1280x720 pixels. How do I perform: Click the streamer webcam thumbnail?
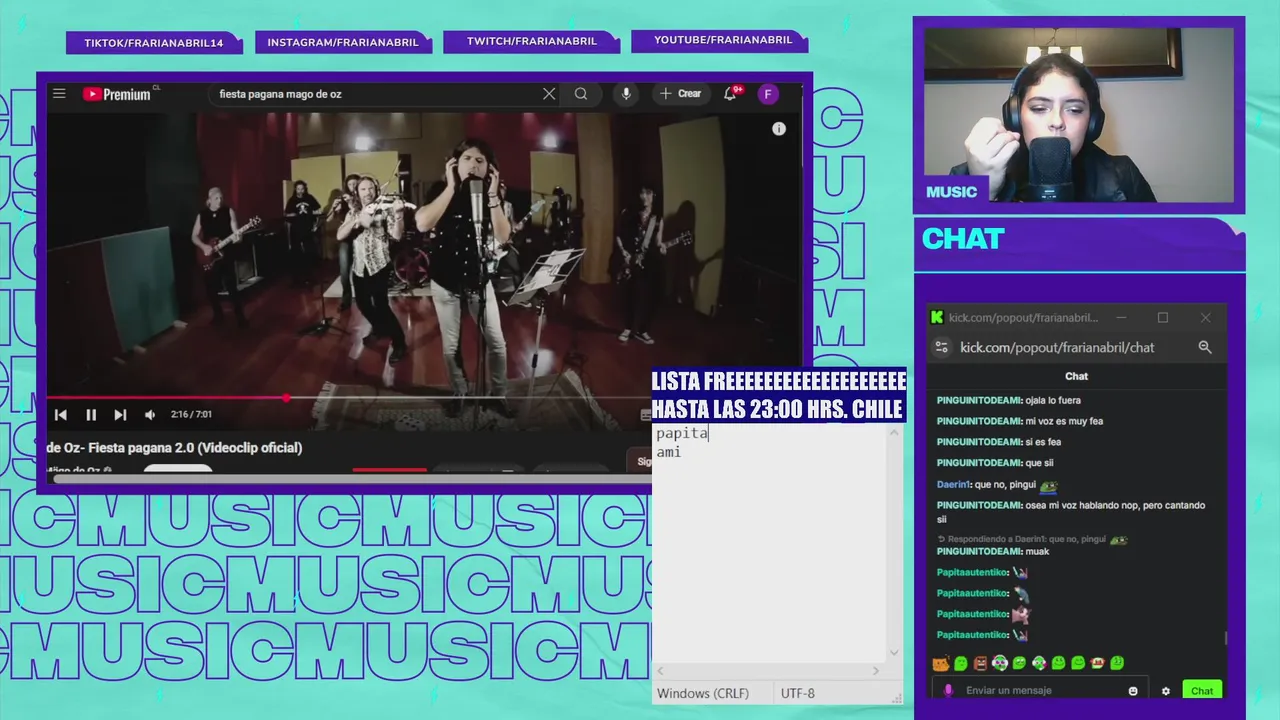(x=1078, y=116)
